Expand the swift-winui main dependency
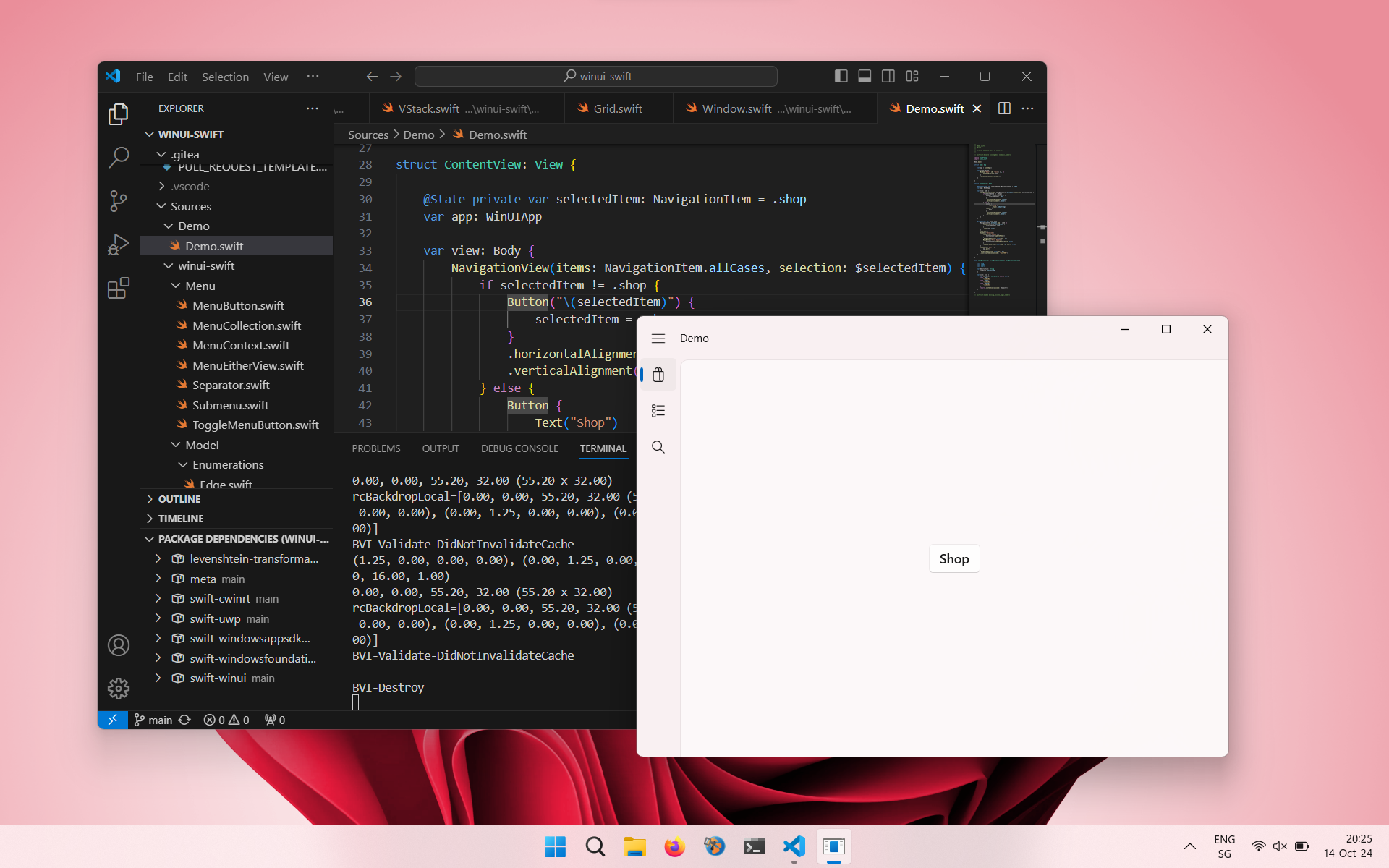Image resolution: width=1389 pixels, height=868 pixels. (x=157, y=678)
